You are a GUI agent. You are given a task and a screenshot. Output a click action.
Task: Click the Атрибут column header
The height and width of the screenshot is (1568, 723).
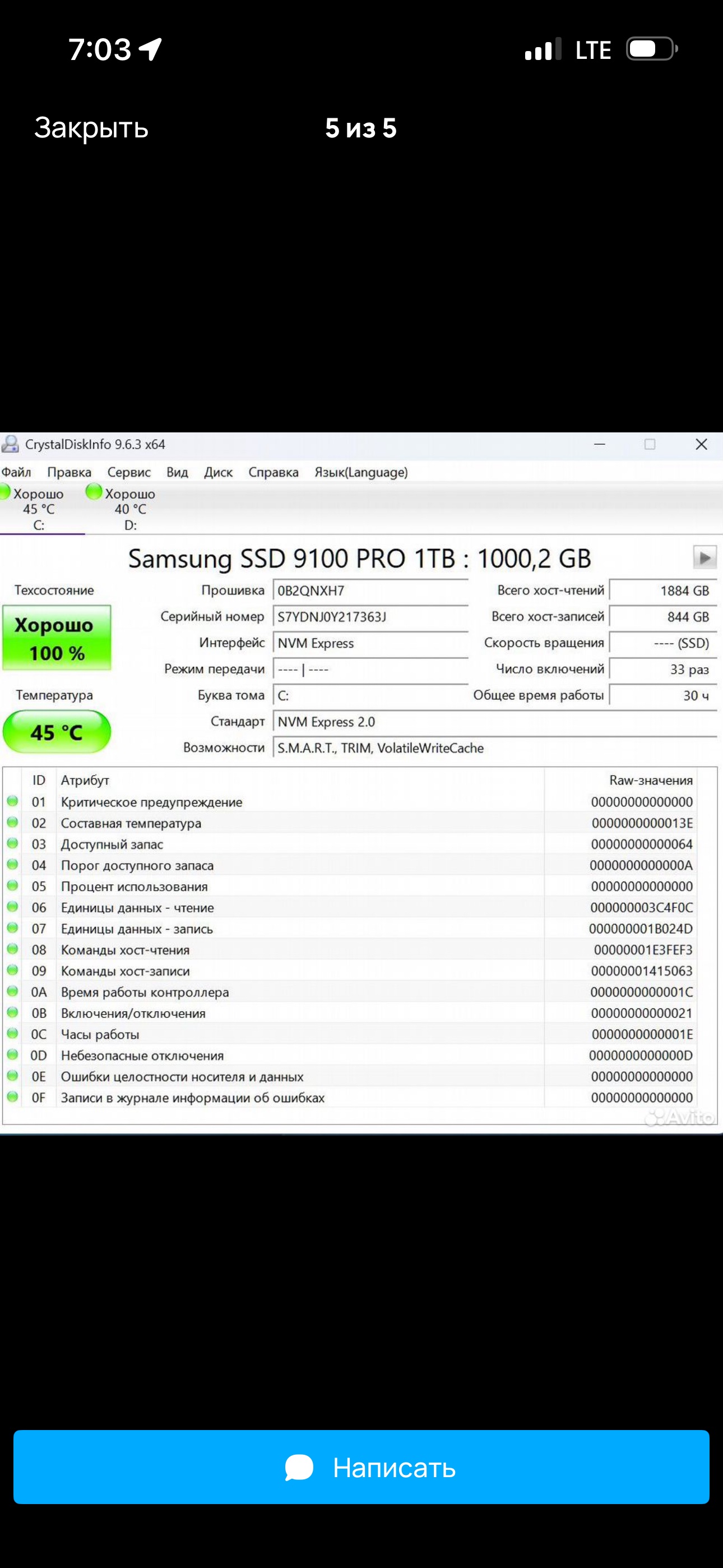pyautogui.click(x=85, y=780)
